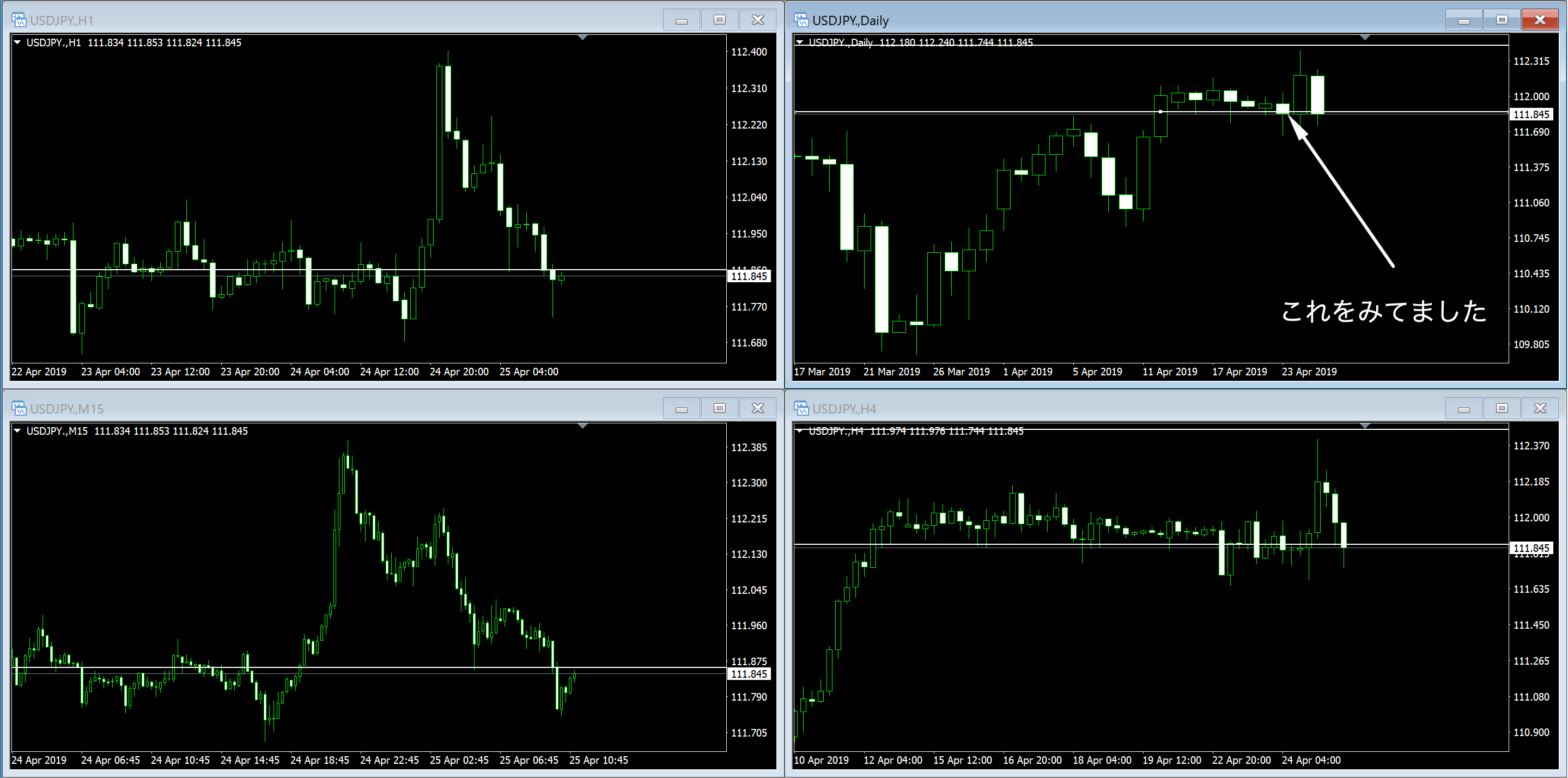Click the chart shift marker on Daily chart

[1365, 38]
